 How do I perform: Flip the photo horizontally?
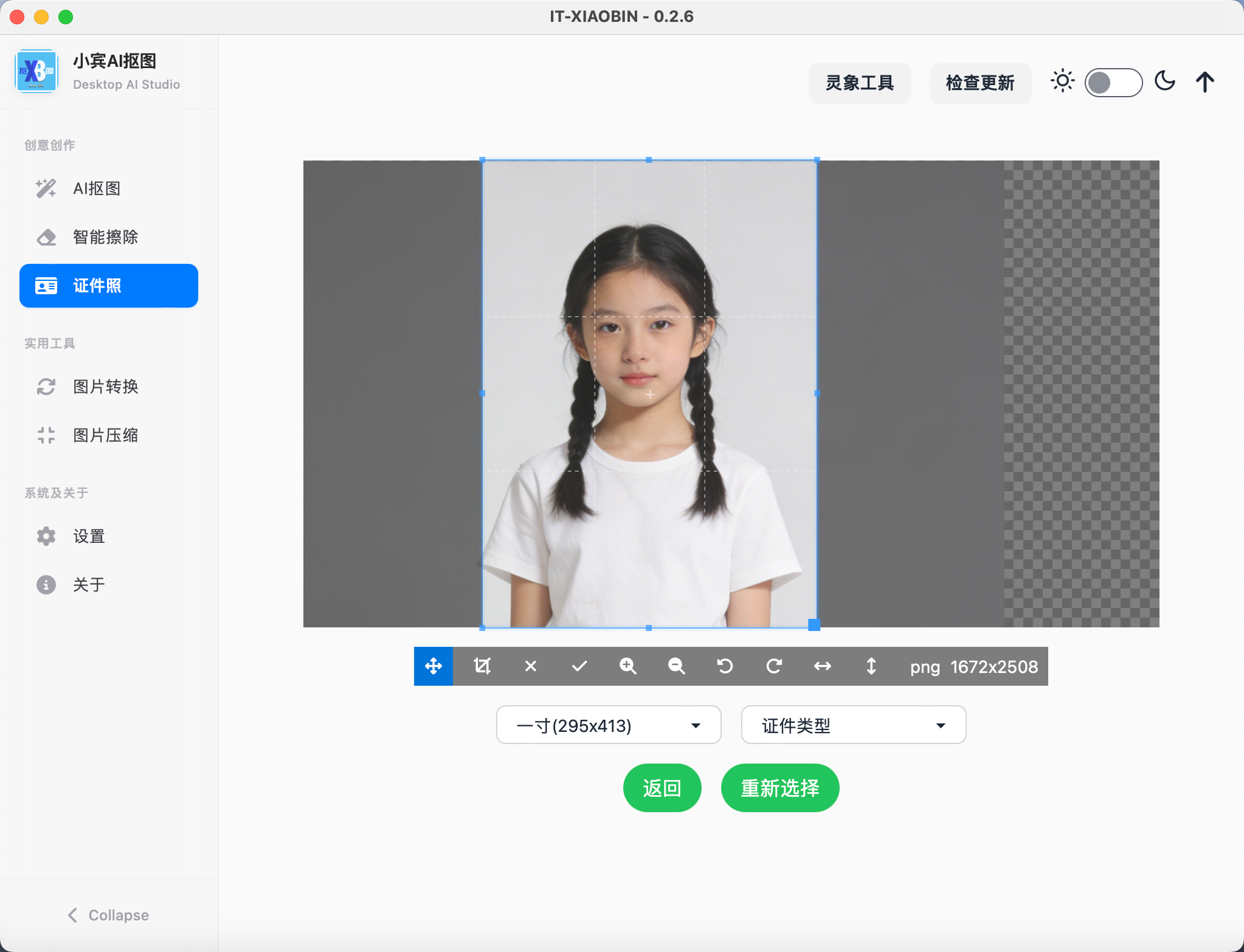823,666
